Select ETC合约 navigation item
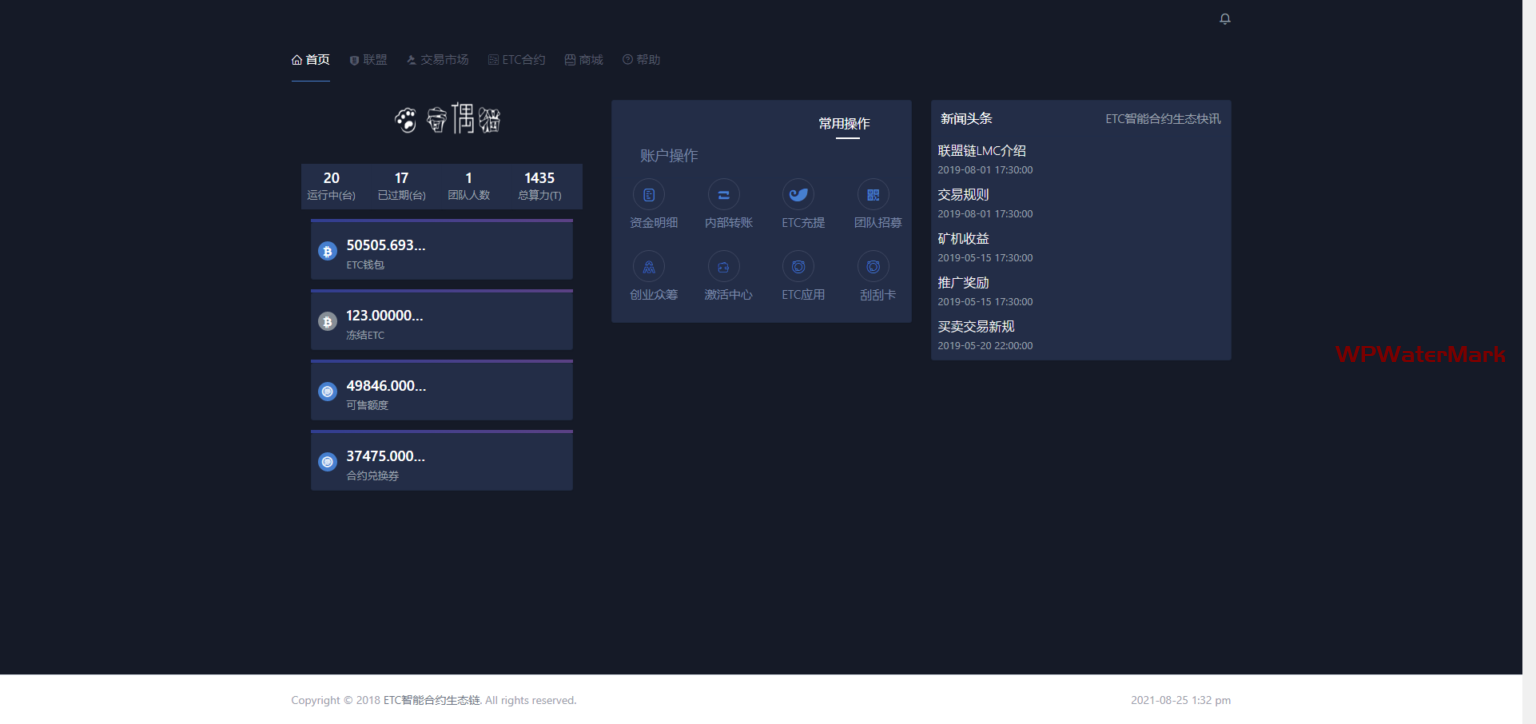This screenshot has height=724, width=1536. tap(516, 60)
